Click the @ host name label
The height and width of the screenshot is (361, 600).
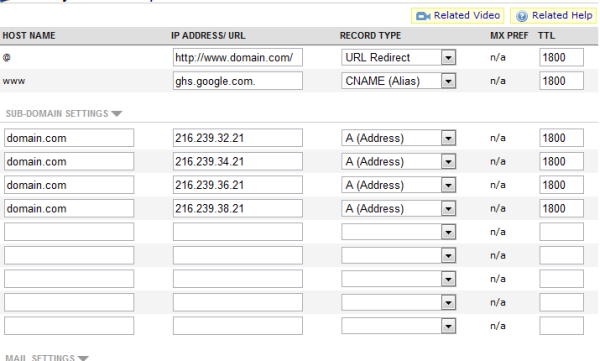click(7, 57)
